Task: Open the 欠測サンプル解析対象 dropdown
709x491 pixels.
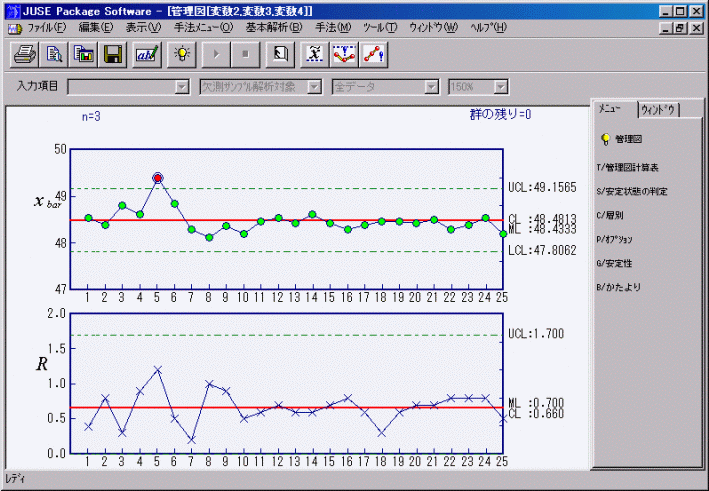Action: pos(314,87)
